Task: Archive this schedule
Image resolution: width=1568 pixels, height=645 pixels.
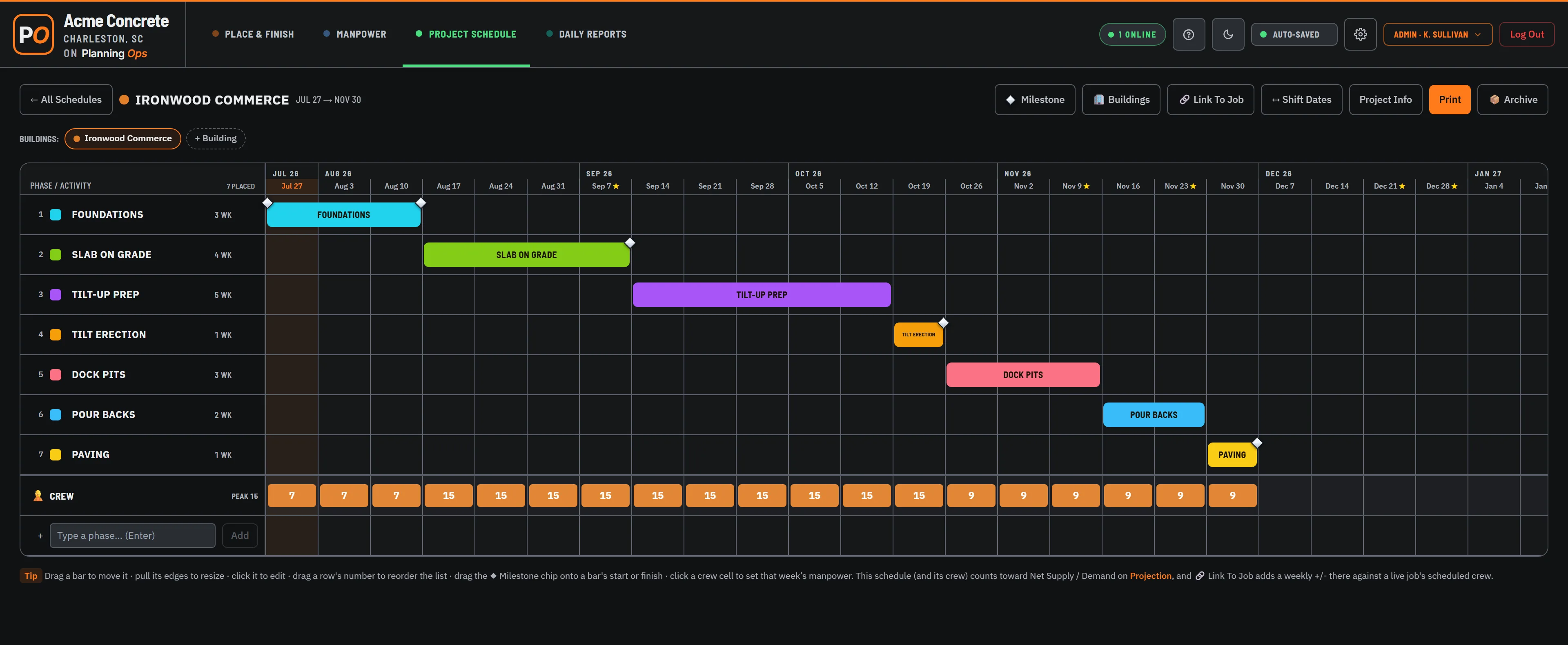Action: pos(1512,100)
